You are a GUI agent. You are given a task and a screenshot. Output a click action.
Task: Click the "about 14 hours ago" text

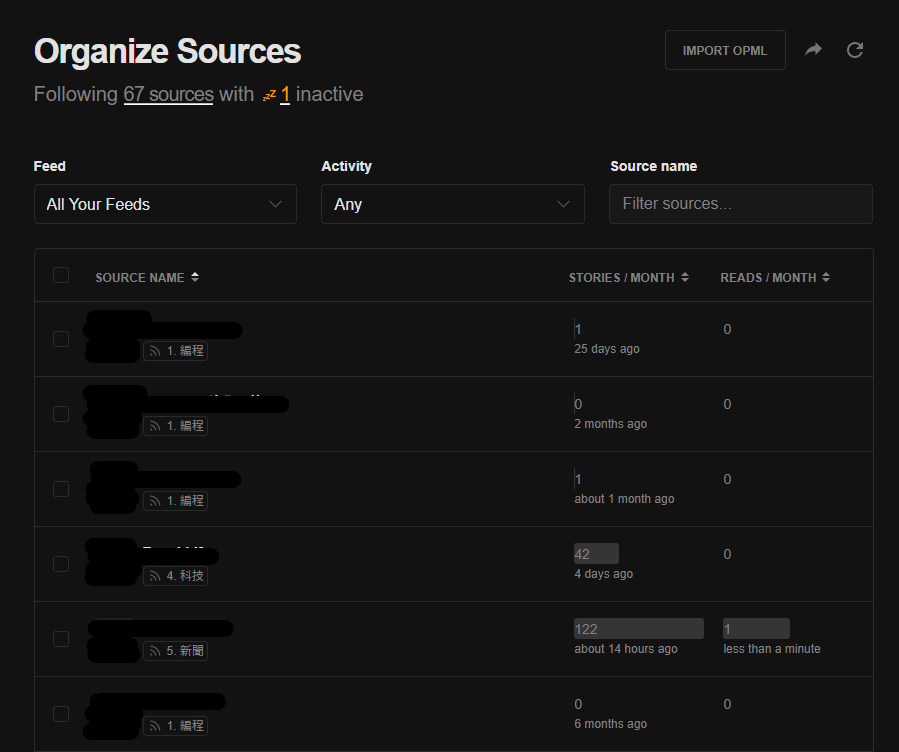coord(626,649)
